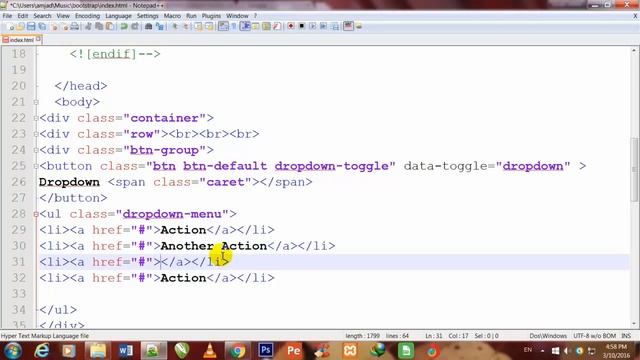Create a new document from the toolbar
This screenshot has height=360, width=640.
coord(10,27)
